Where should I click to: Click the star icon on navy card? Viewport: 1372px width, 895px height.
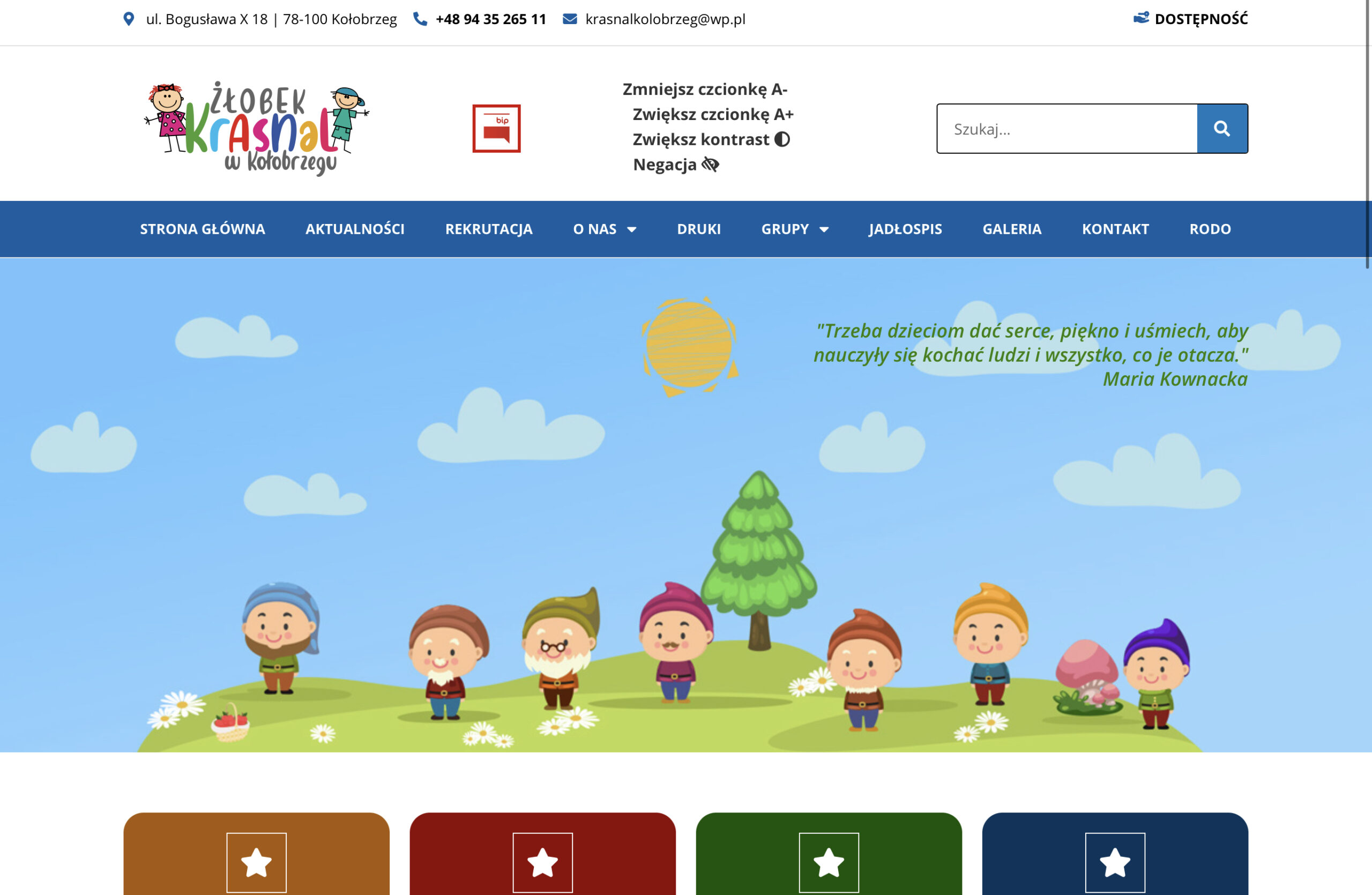pyautogui.click(x=1114, y=862)
